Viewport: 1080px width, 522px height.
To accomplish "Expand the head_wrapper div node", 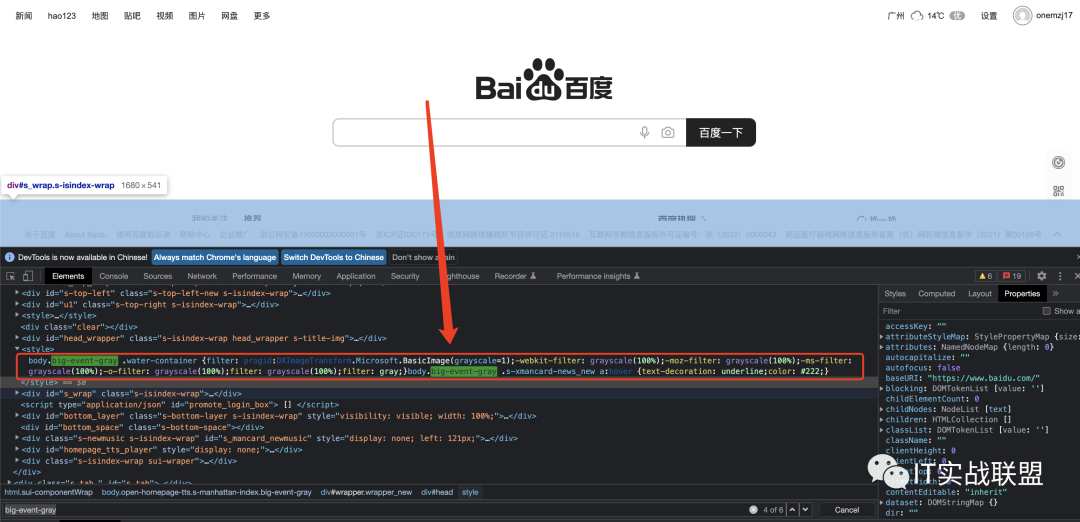I will pyautogui.click(x=18, y=338).
